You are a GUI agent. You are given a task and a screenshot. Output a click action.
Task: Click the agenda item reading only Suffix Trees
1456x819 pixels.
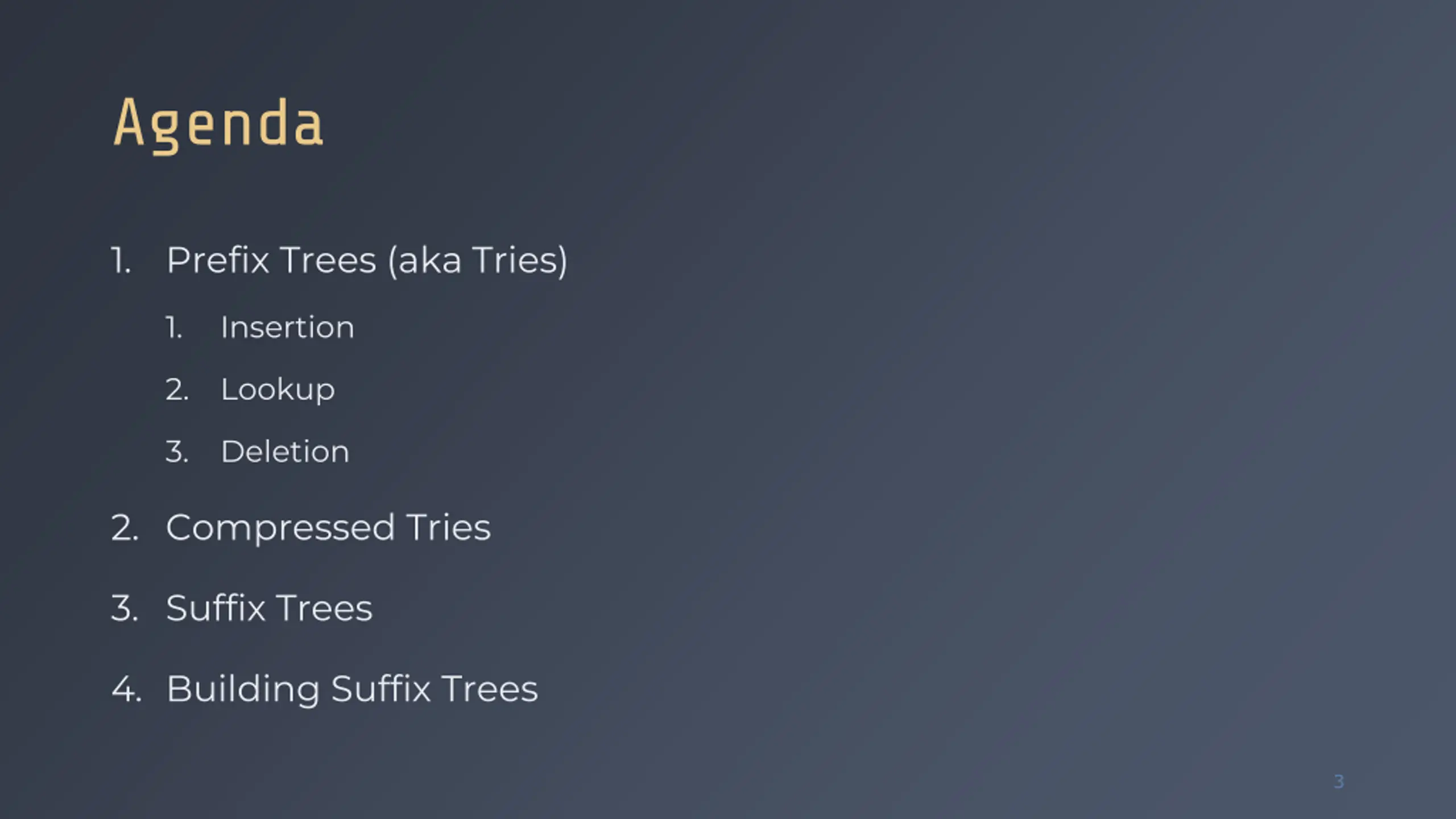pos(269,608)
